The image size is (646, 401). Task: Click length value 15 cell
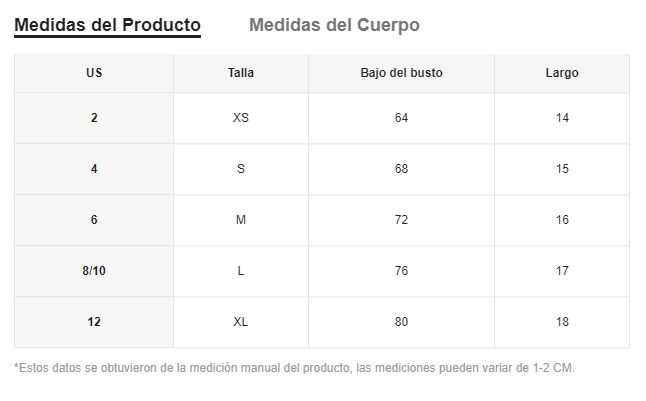click(562, 169)
